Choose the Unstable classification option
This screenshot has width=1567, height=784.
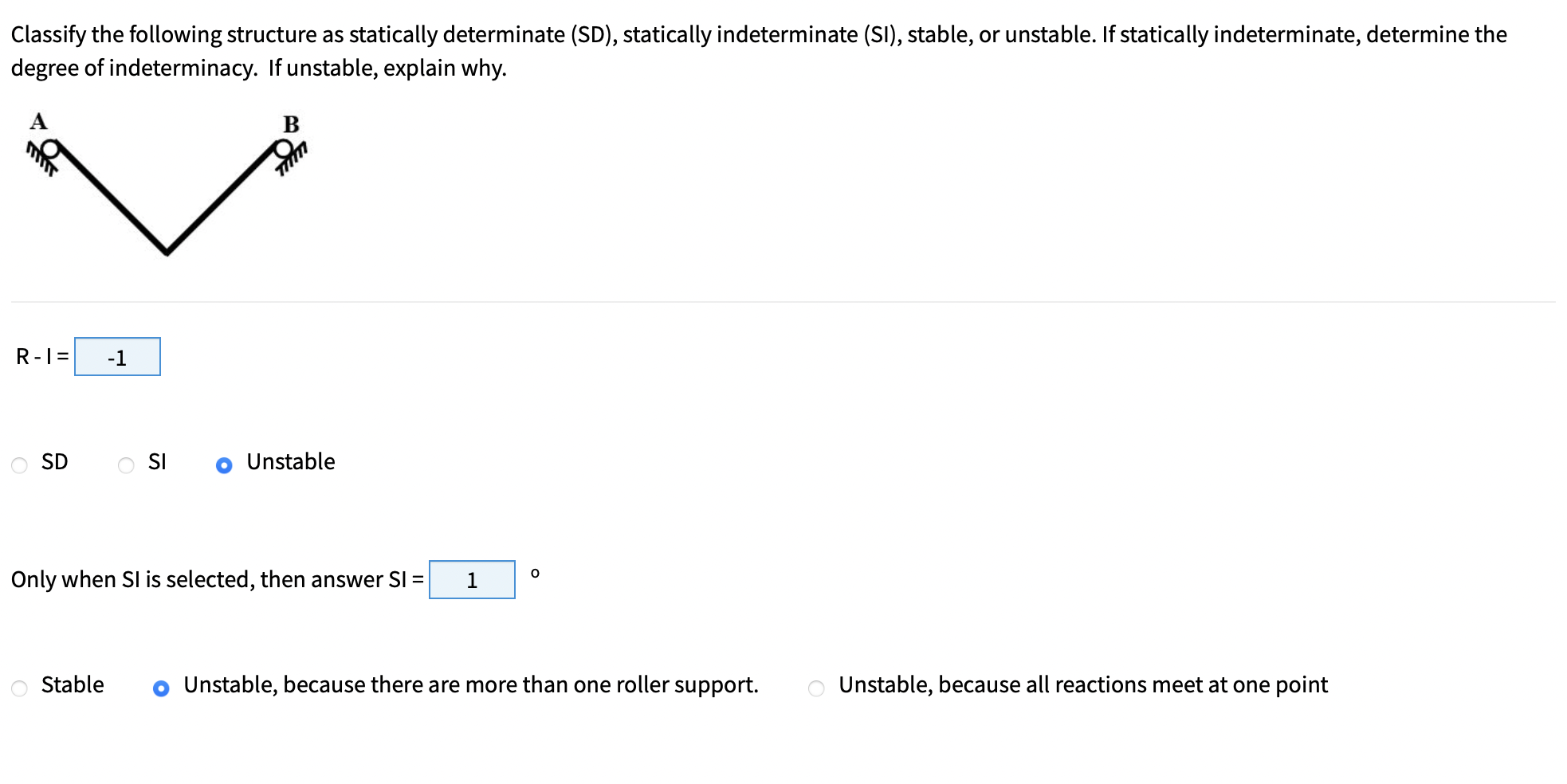[224, 464]
